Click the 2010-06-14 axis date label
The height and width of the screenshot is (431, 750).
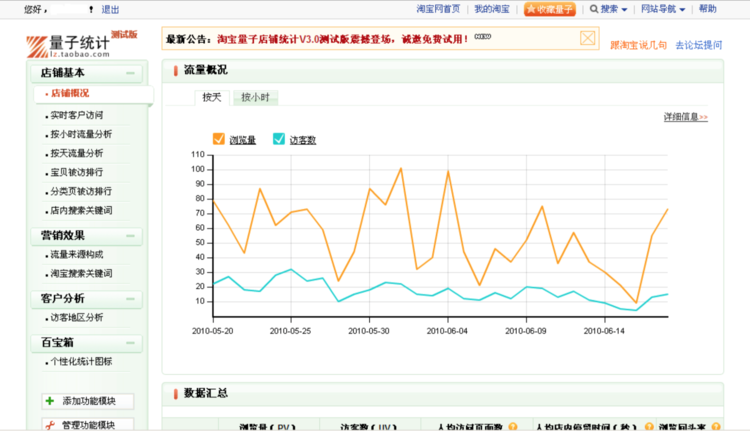click(x=604, y=331)
